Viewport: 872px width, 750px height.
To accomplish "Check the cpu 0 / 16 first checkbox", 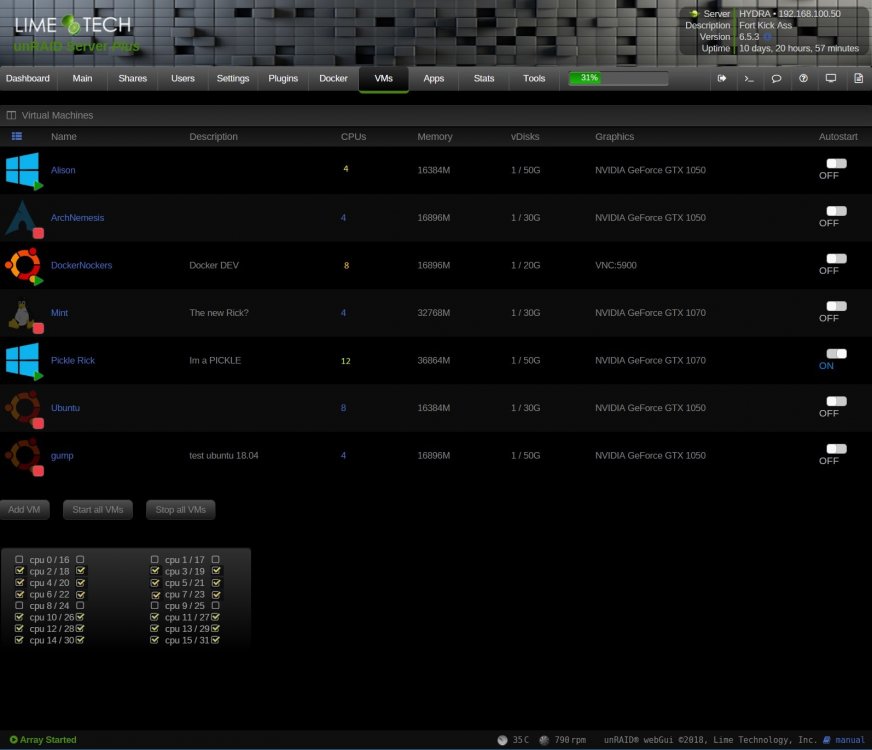I will (x=19, y=559).
